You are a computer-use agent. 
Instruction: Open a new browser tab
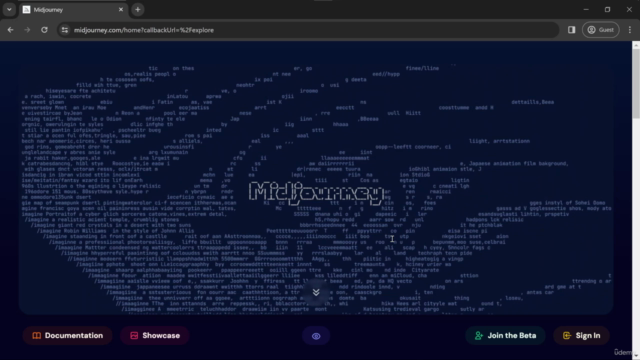(138, 9)
